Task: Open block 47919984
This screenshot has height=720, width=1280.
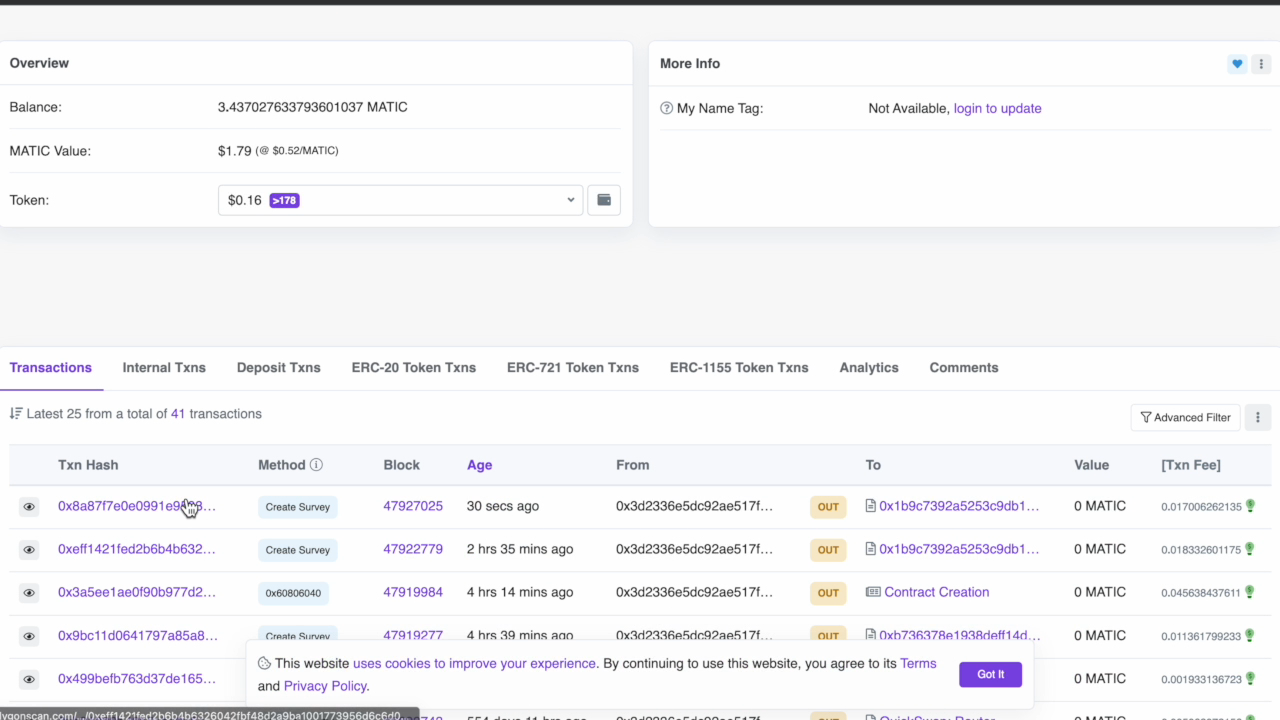Action: [x=413, y=592]
